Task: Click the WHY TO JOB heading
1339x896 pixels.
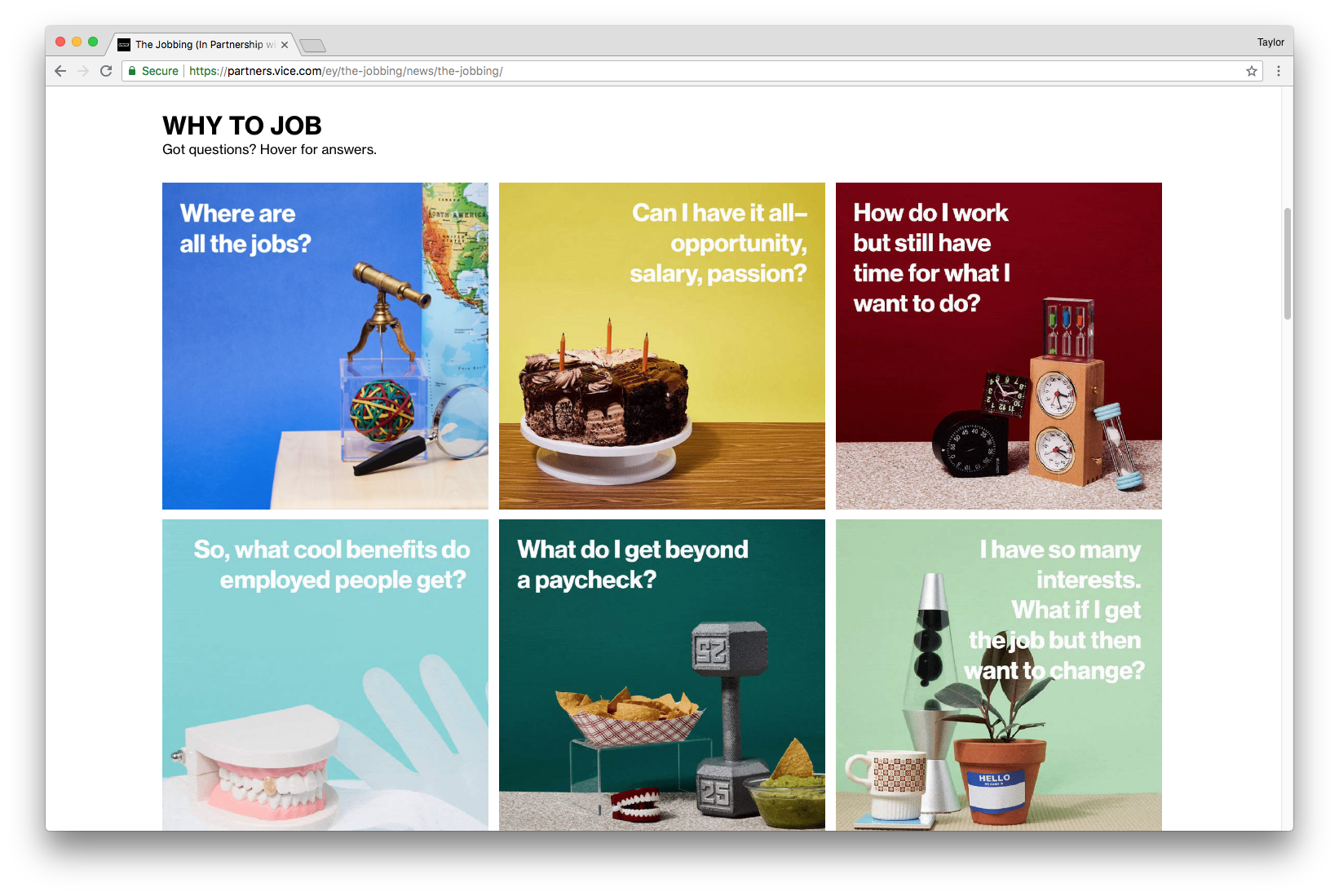Action: click(242, 126)
